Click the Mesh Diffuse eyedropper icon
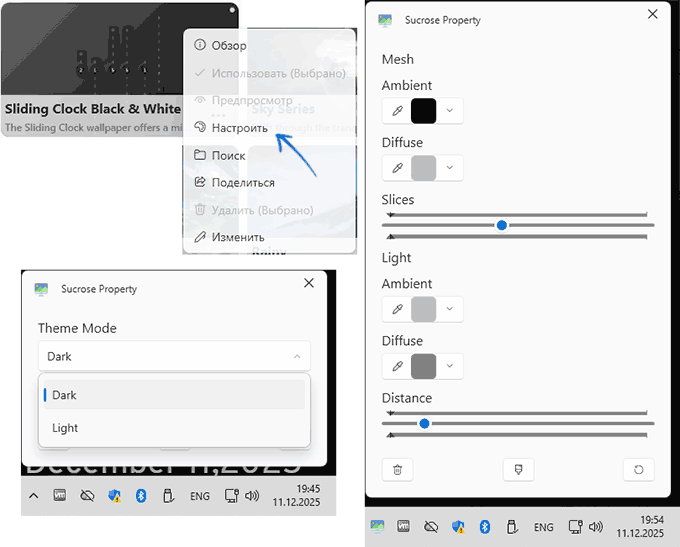Image resolution: width=680 pixels, height=547 pixels. (x=397, y=168)
